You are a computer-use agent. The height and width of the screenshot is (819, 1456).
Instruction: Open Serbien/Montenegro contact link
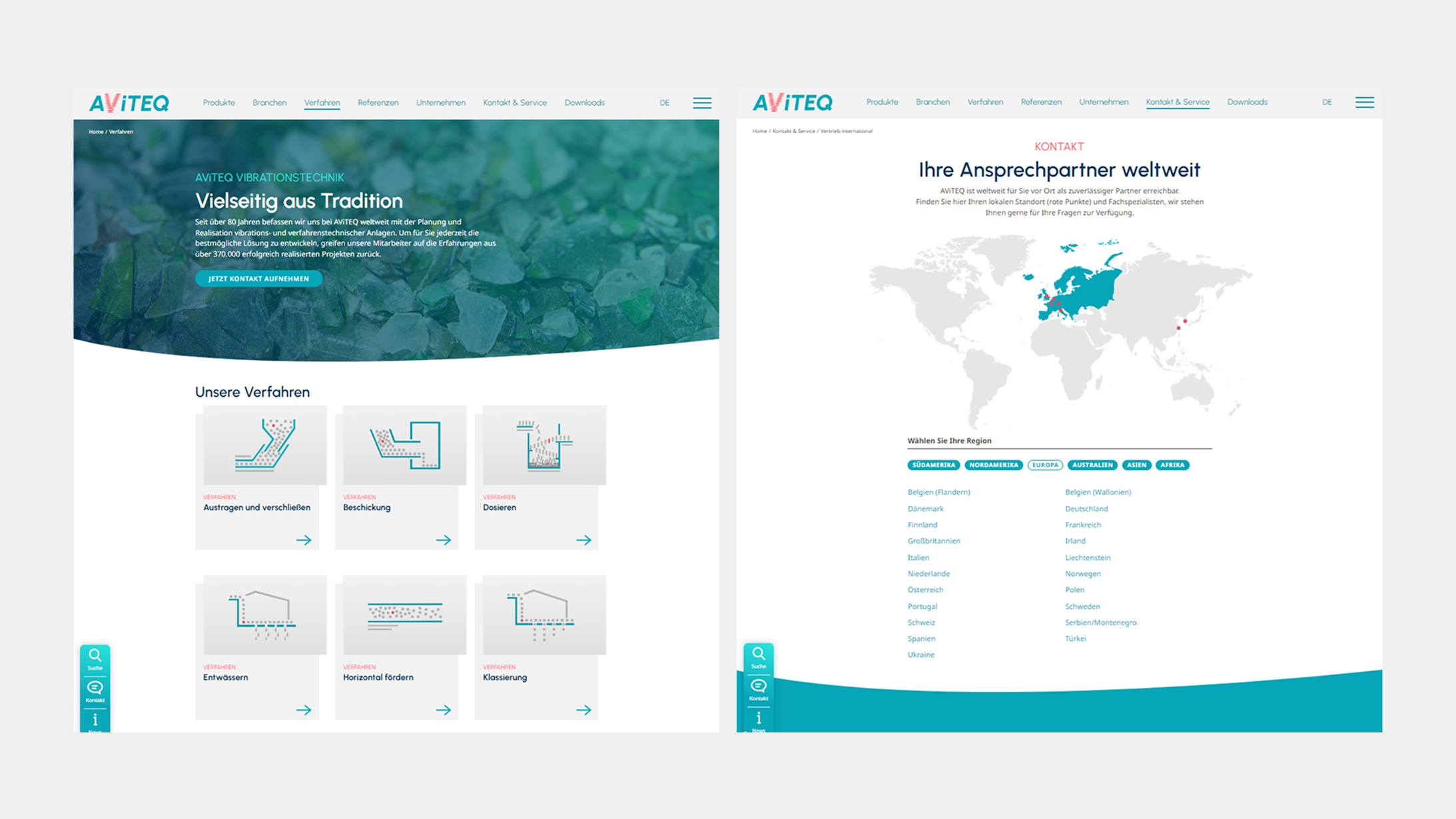1100,623
